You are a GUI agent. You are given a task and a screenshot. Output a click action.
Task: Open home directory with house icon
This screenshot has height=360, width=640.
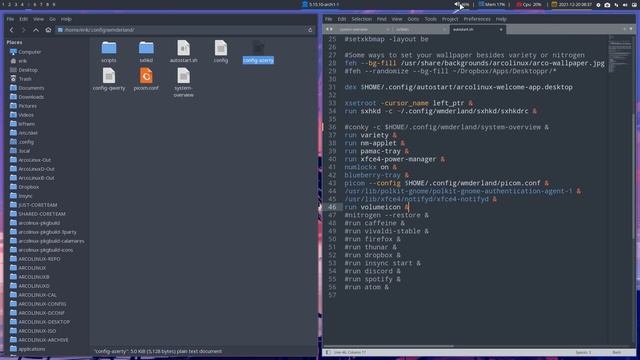[x=48, y=30]
